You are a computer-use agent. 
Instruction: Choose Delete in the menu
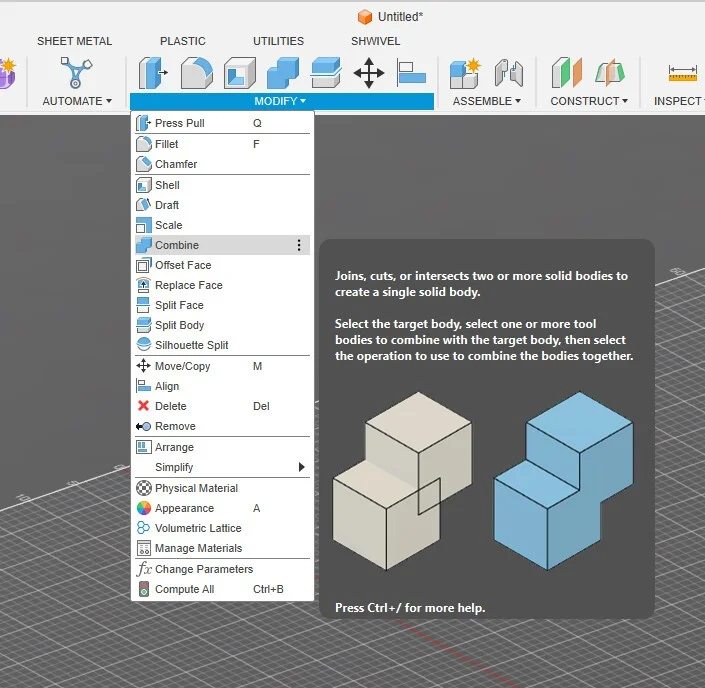tap(223, 406)
